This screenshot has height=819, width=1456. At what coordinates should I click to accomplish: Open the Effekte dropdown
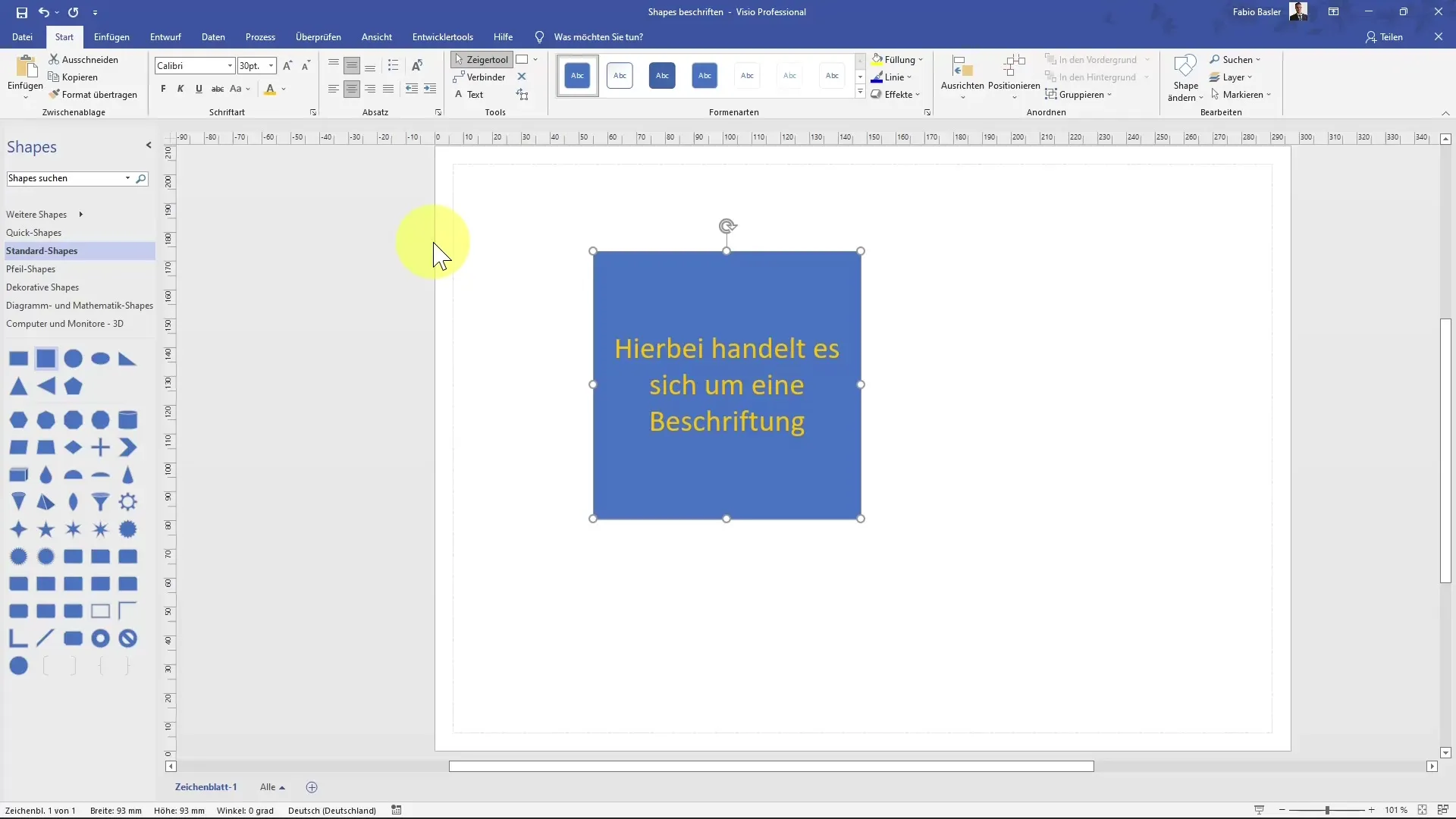tap(896, 94)
